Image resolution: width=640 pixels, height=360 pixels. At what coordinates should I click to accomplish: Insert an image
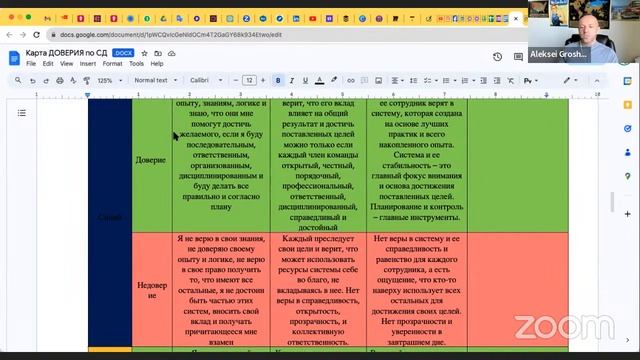(x=378, y=81)
